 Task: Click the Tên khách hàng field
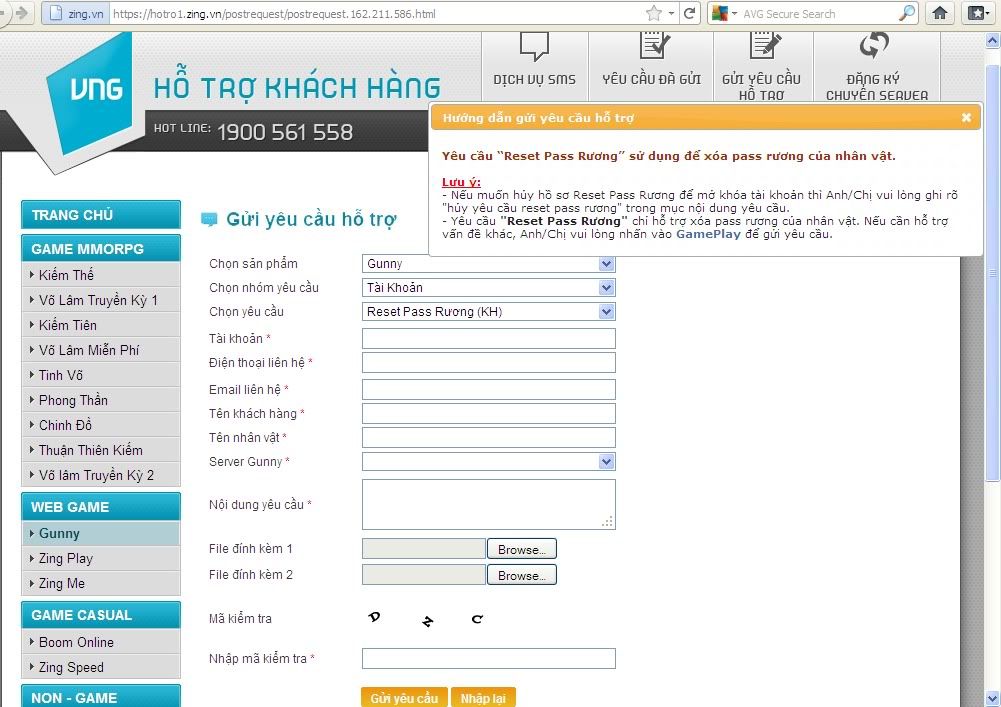coord(488,414)
